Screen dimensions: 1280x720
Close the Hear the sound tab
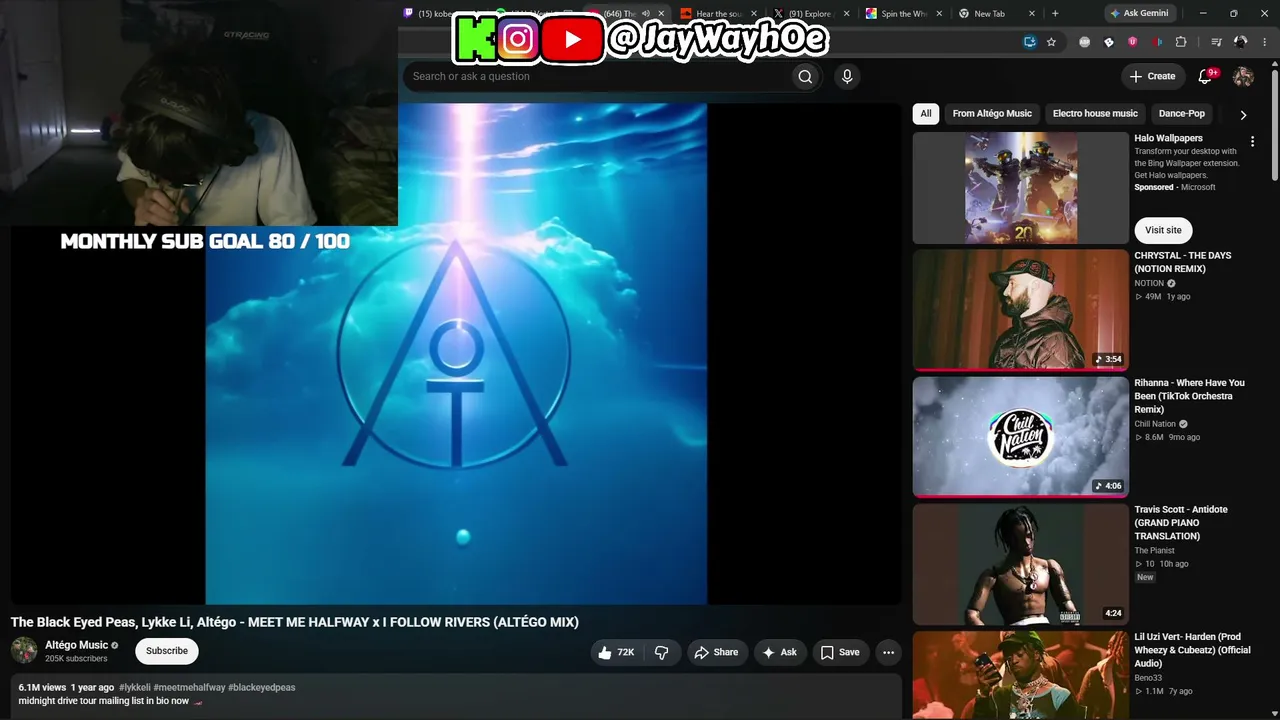click(x=754, y=14)
